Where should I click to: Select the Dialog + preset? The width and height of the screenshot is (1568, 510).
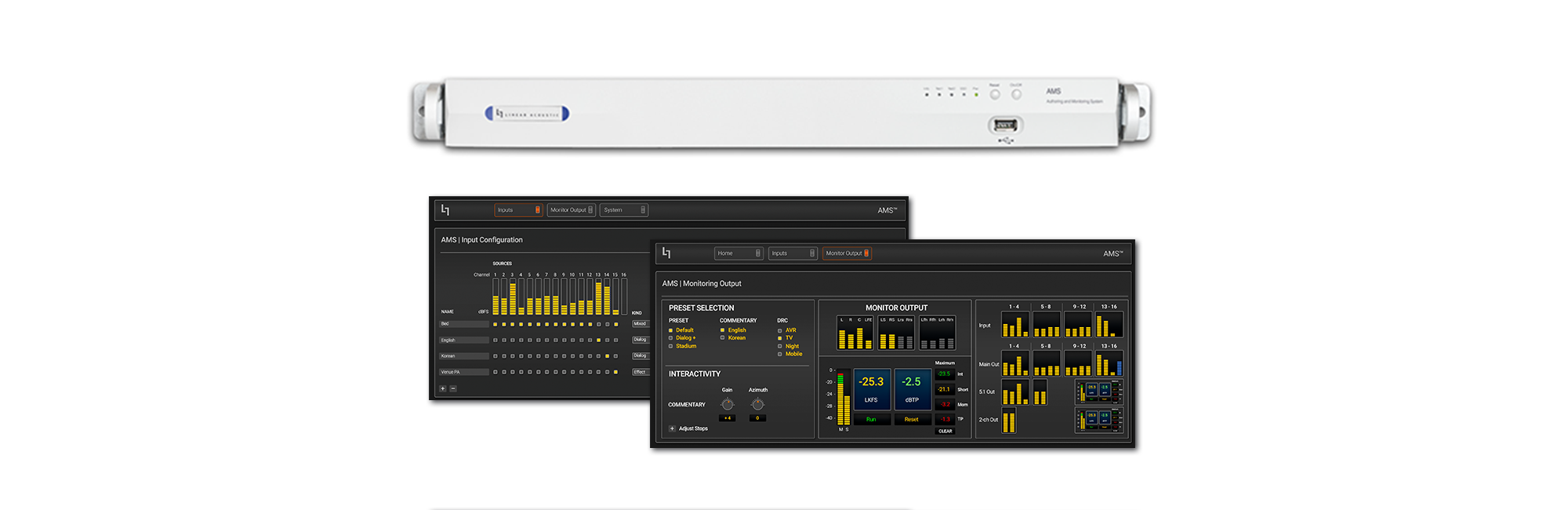click(x=670, y=338)
